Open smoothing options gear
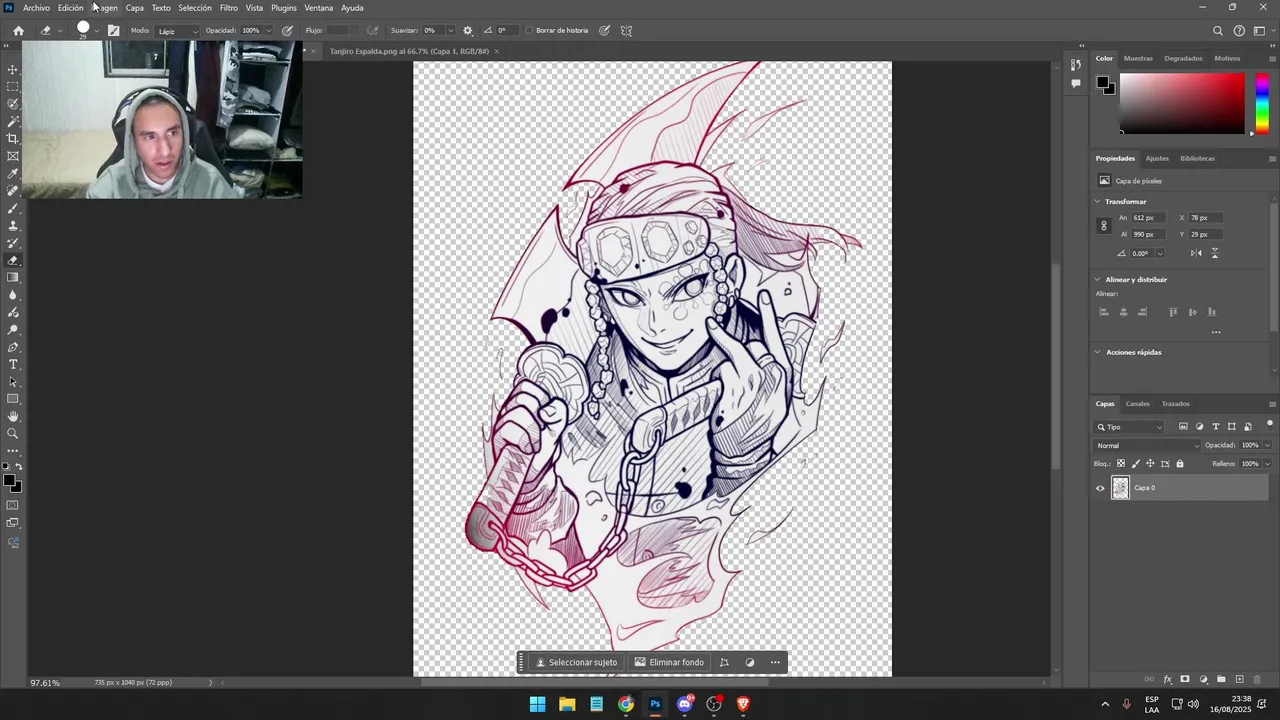 pos(467,30)
